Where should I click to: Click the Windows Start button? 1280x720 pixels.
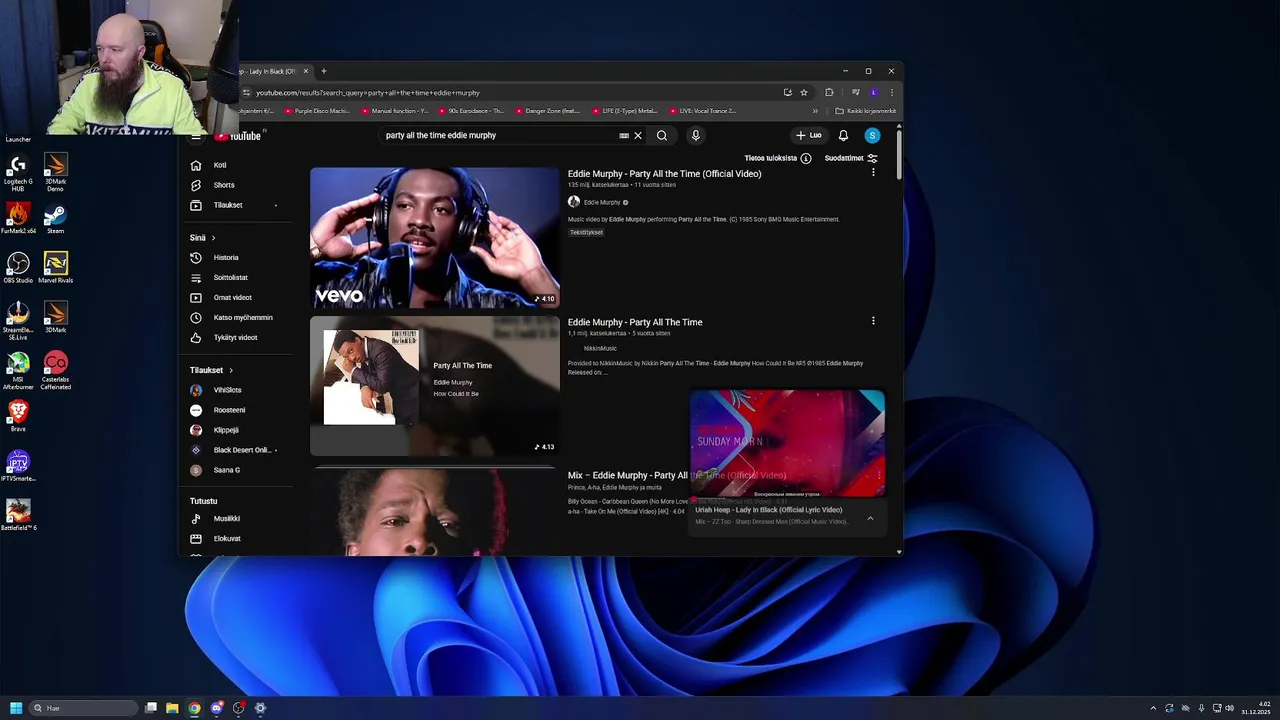(16, 708)
